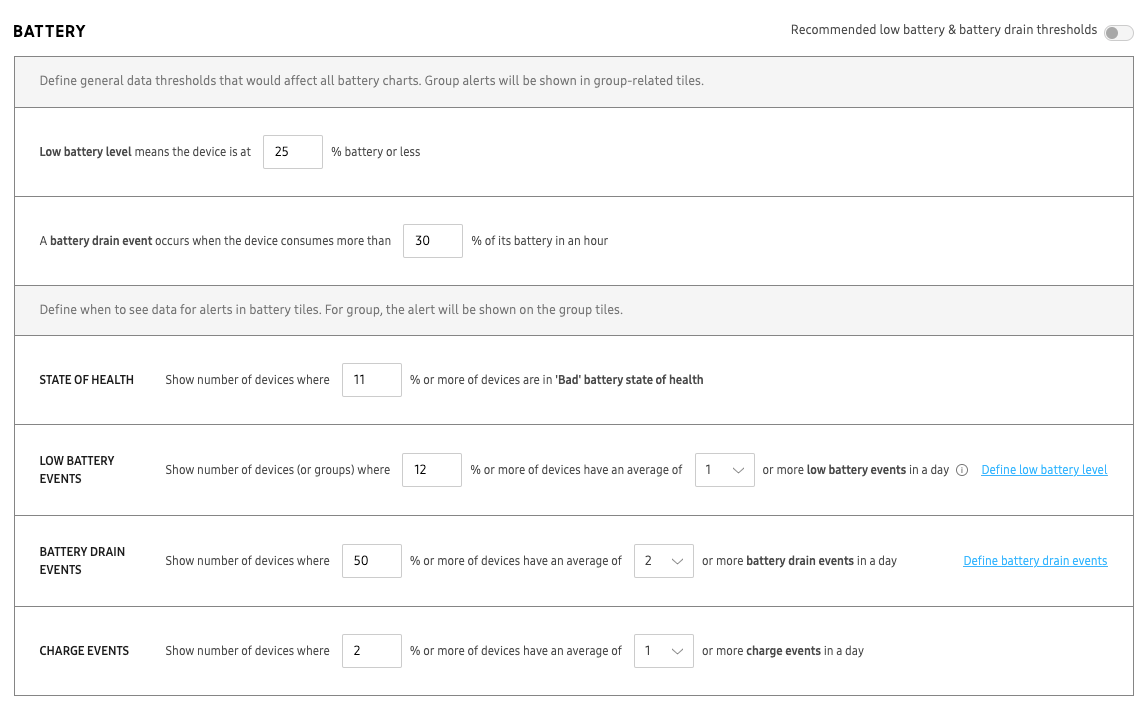Click the "'Bad' battery state of health" text
Viewport: 1144px width, 709px height.
[629, 380]
